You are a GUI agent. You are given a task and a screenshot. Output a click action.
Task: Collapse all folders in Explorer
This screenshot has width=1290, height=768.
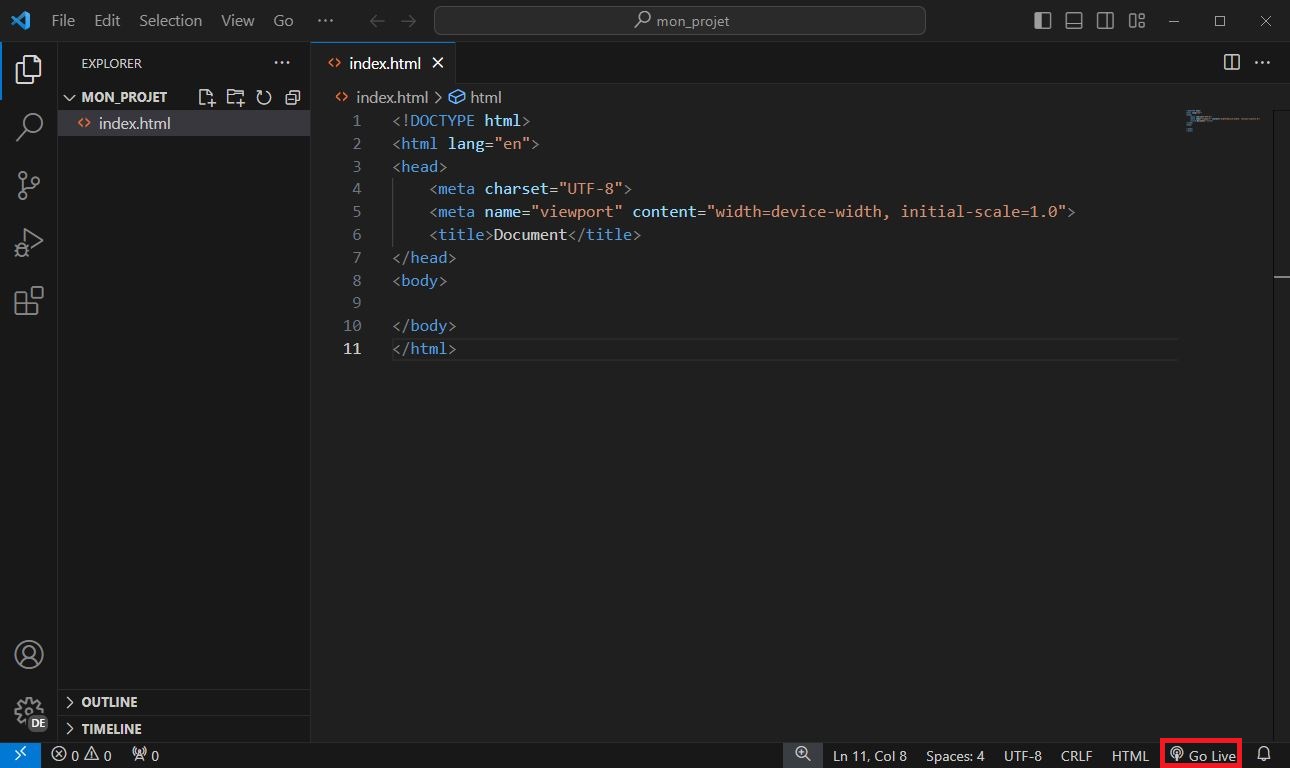292,97
